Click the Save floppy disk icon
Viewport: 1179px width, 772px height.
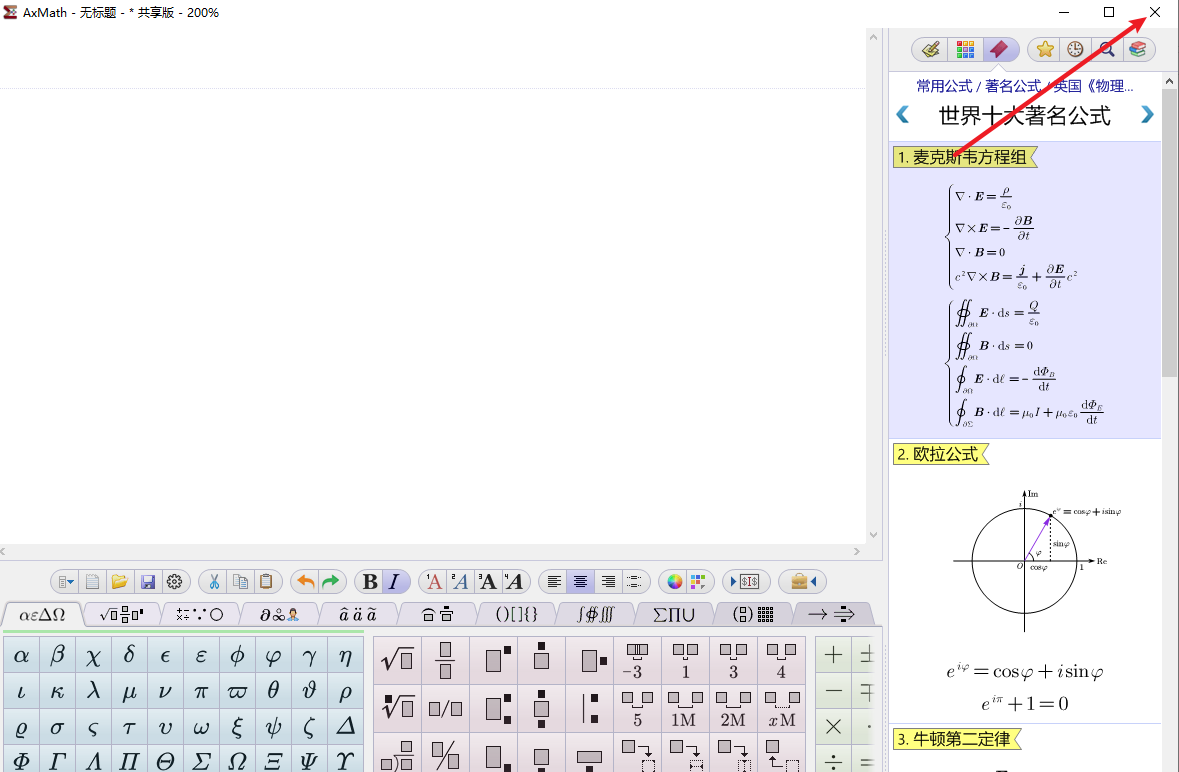(x=148, y=582)
